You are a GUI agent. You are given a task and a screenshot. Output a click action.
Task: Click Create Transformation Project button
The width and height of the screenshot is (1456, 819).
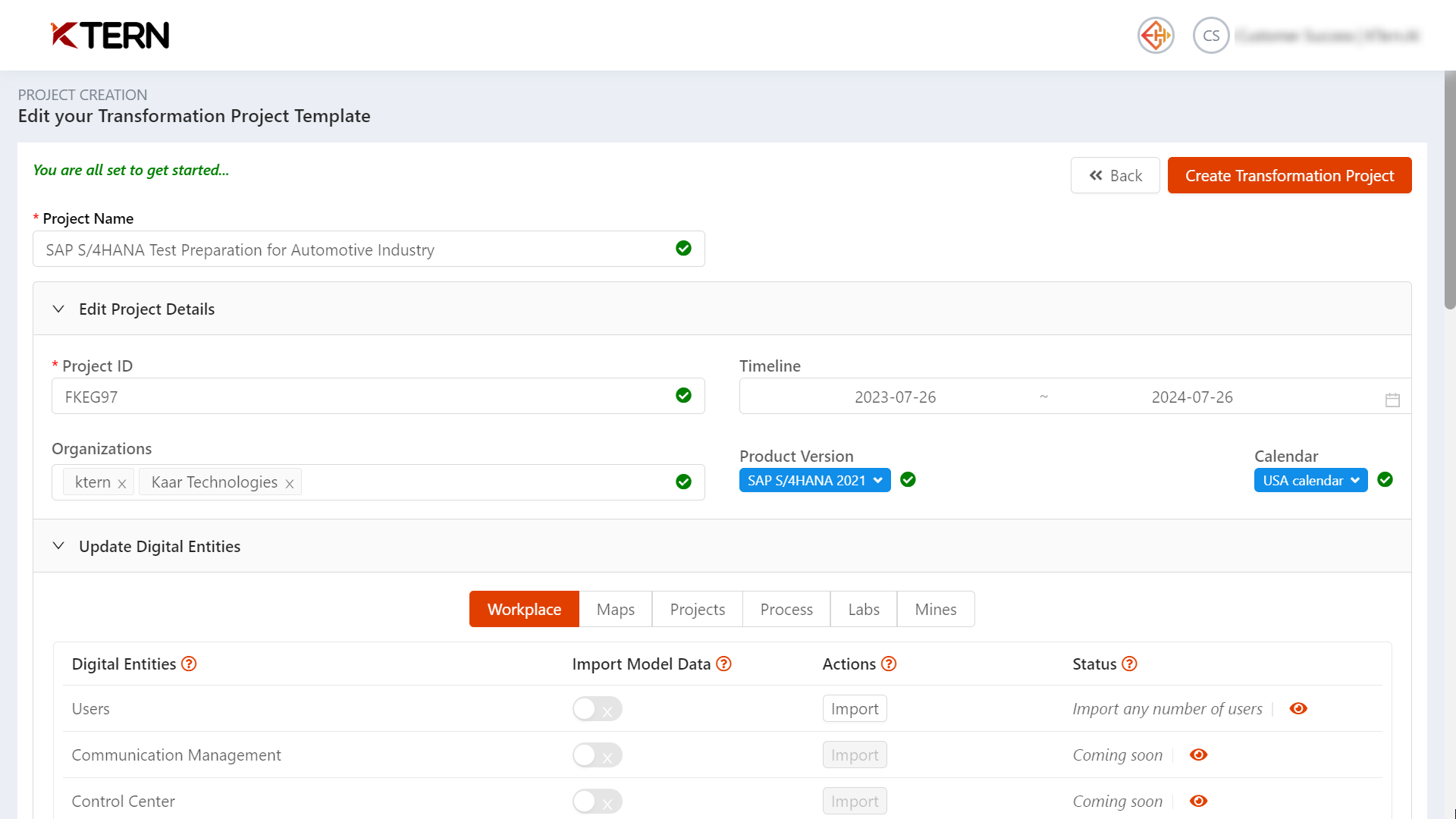point(1289,175)
